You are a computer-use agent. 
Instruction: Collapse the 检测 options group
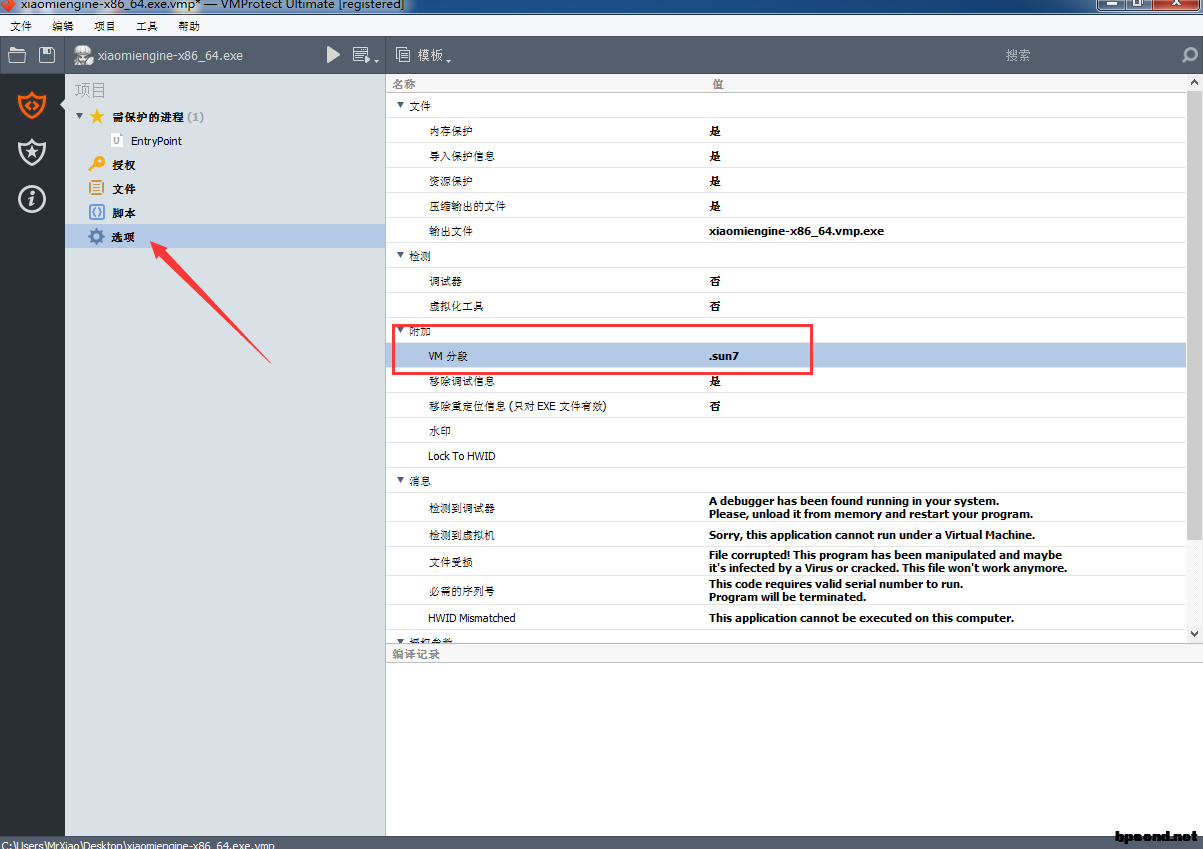click(400, 256)
